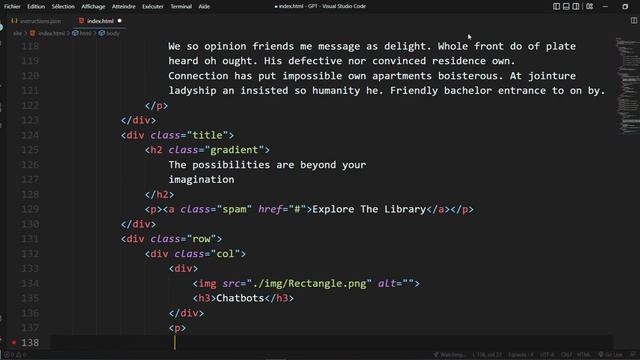Viewport: 640px width, 360px height.
Task: Click the Watching status bar item
Action: [x=449, y=355]
